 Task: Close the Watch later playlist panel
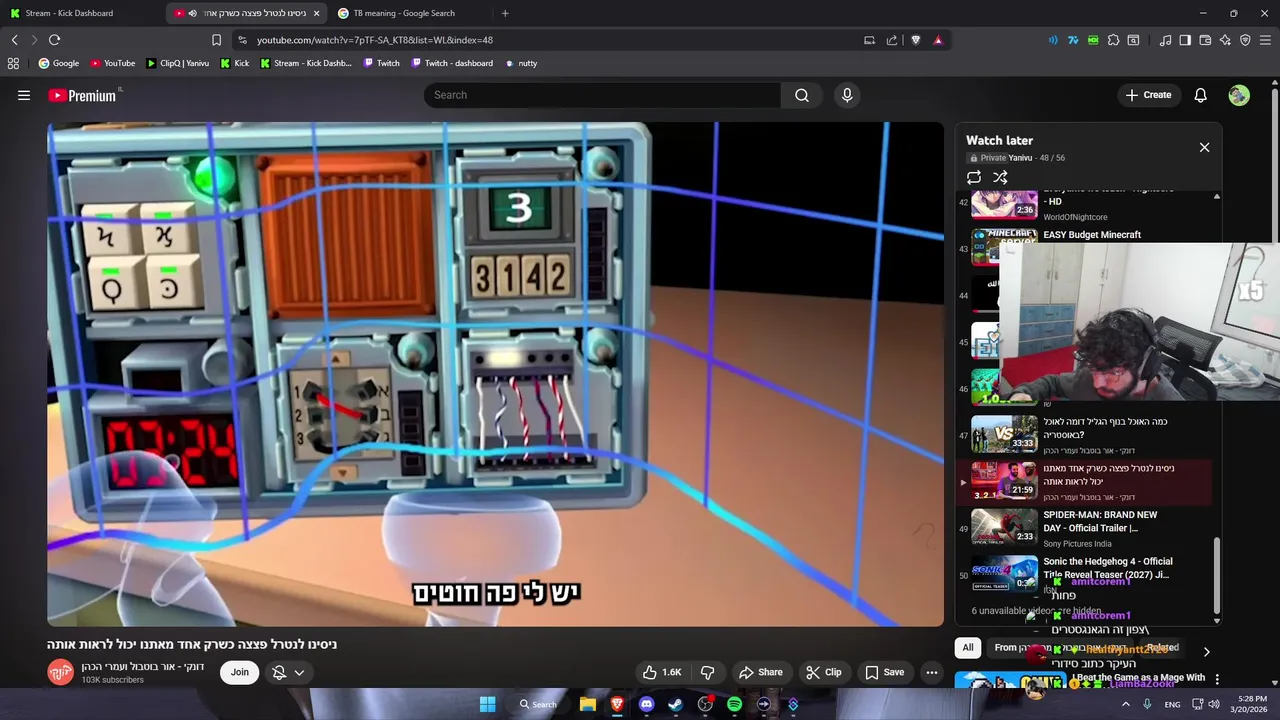click(1204, 147)
